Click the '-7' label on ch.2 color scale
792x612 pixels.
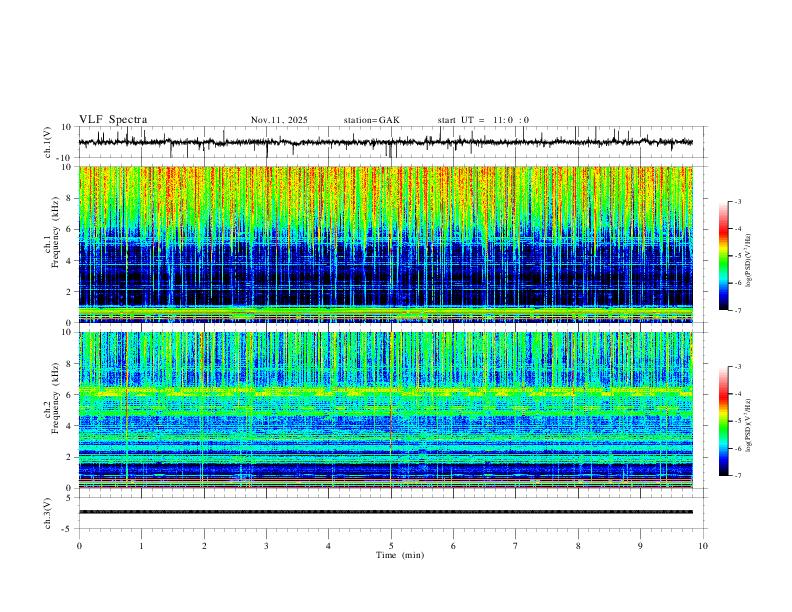[737, 475]
